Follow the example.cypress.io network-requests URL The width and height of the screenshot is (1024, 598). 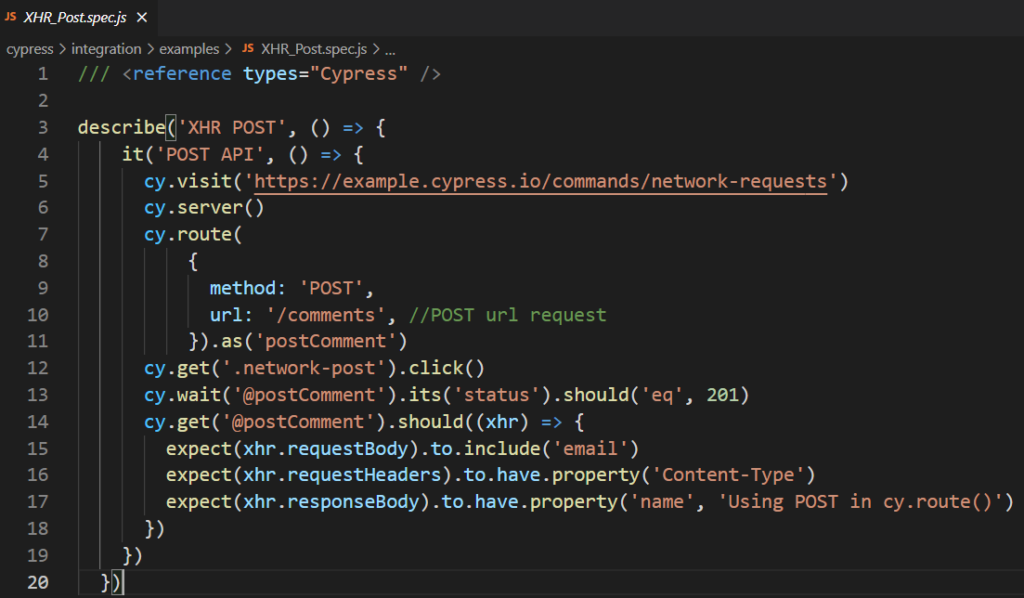click(x=540, y=181)
